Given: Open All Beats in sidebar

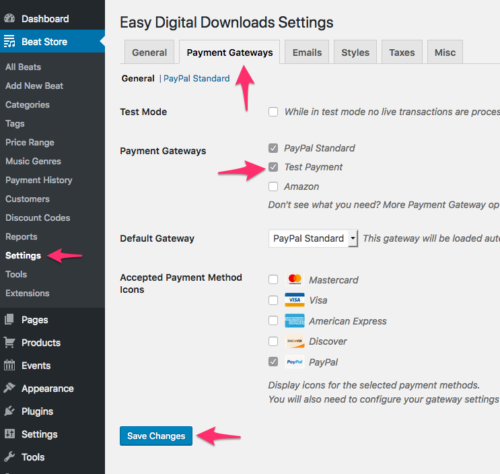Looking at the screenshot, I should pos(23,67).
